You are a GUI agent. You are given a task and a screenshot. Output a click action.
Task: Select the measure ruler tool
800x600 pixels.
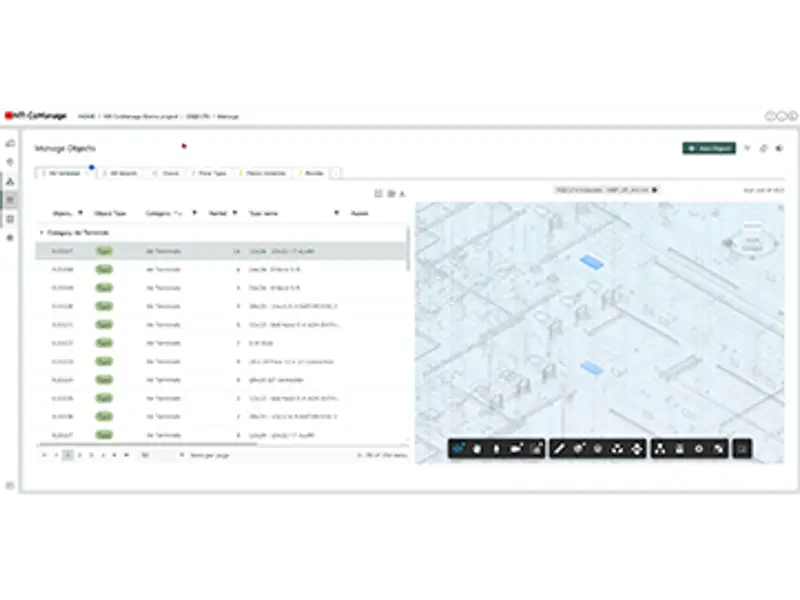(559, 449)
